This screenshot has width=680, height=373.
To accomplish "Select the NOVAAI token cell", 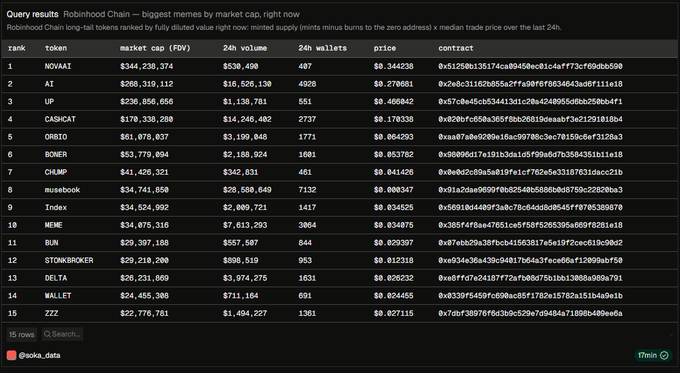I will [x=58, y=66].
